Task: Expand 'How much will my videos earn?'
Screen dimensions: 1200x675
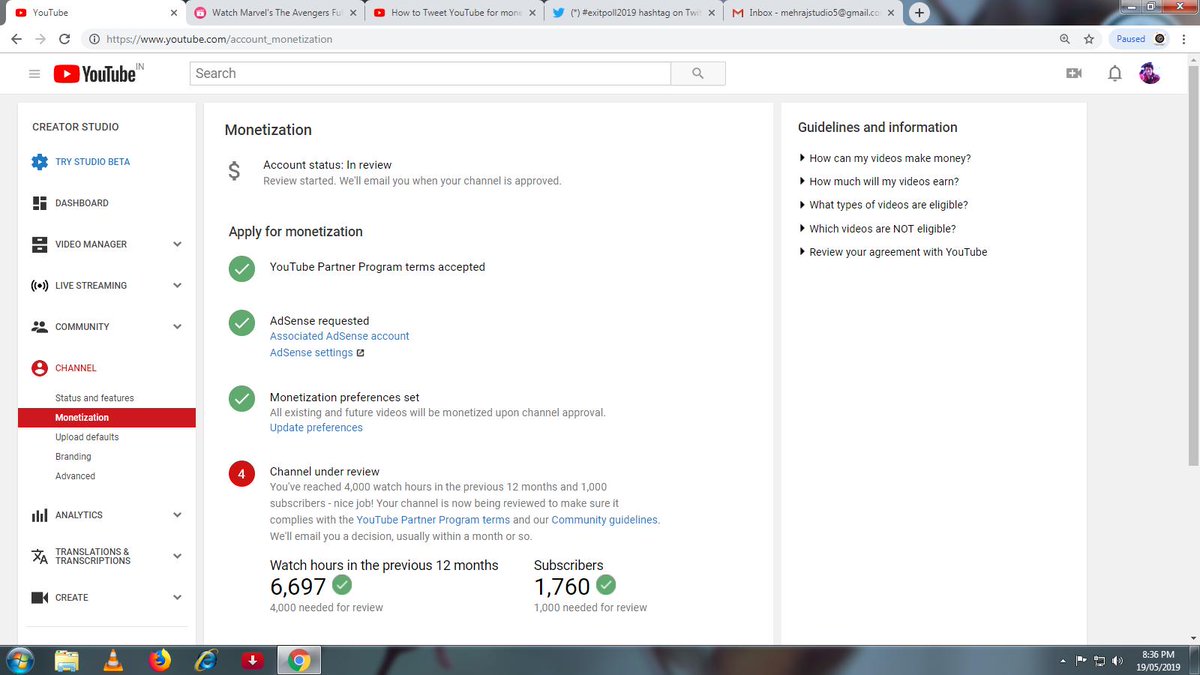Action: point(879,182)
